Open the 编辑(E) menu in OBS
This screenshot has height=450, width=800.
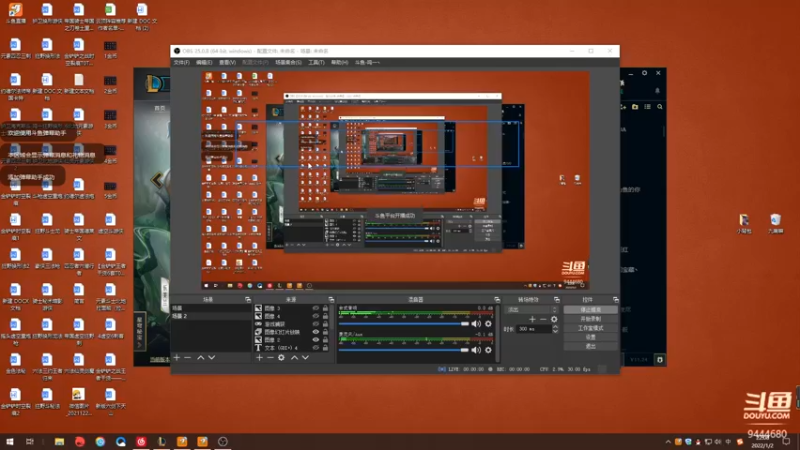point(204,62)
